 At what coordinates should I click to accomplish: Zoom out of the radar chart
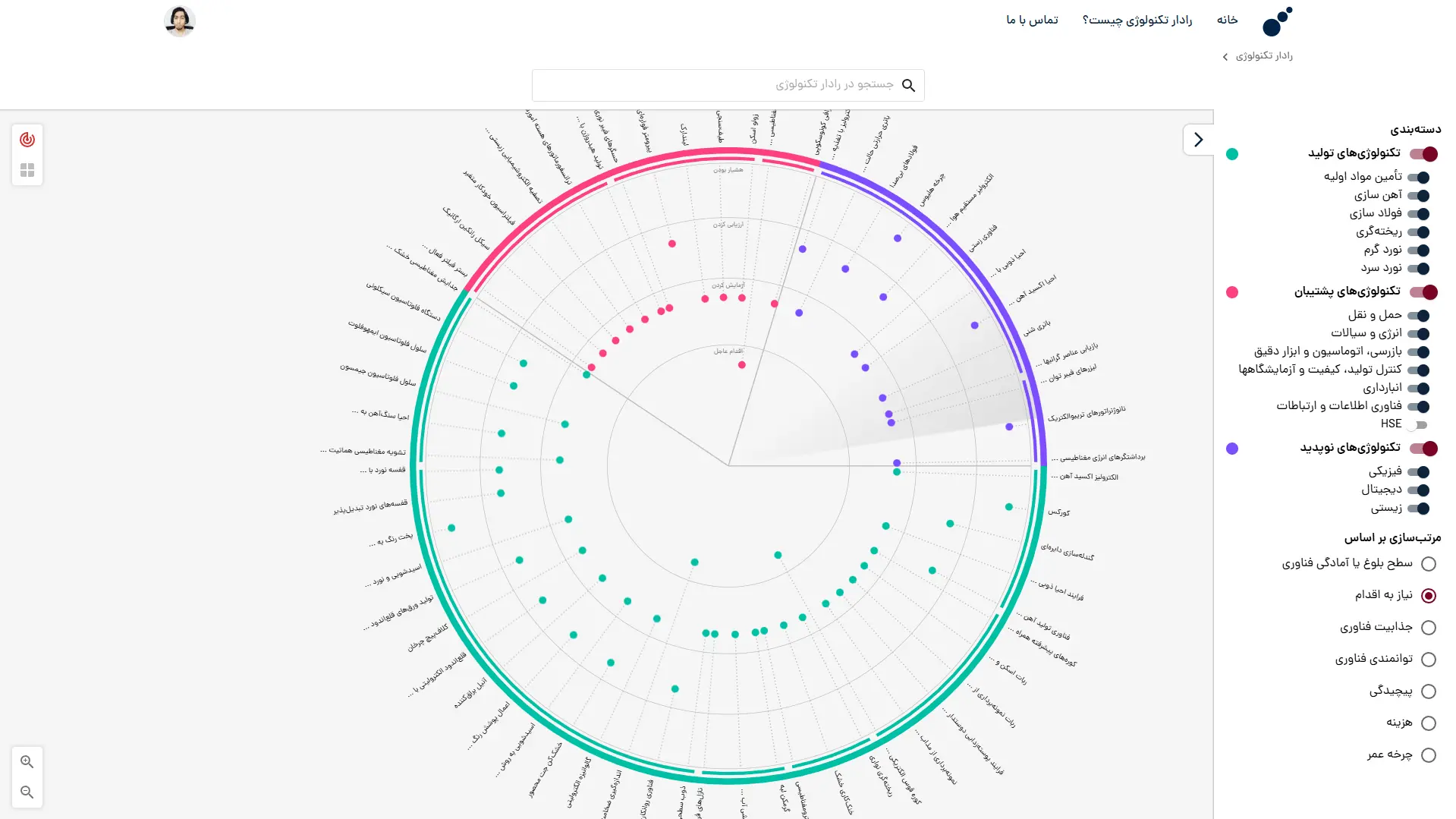click(x=27, y=792)
